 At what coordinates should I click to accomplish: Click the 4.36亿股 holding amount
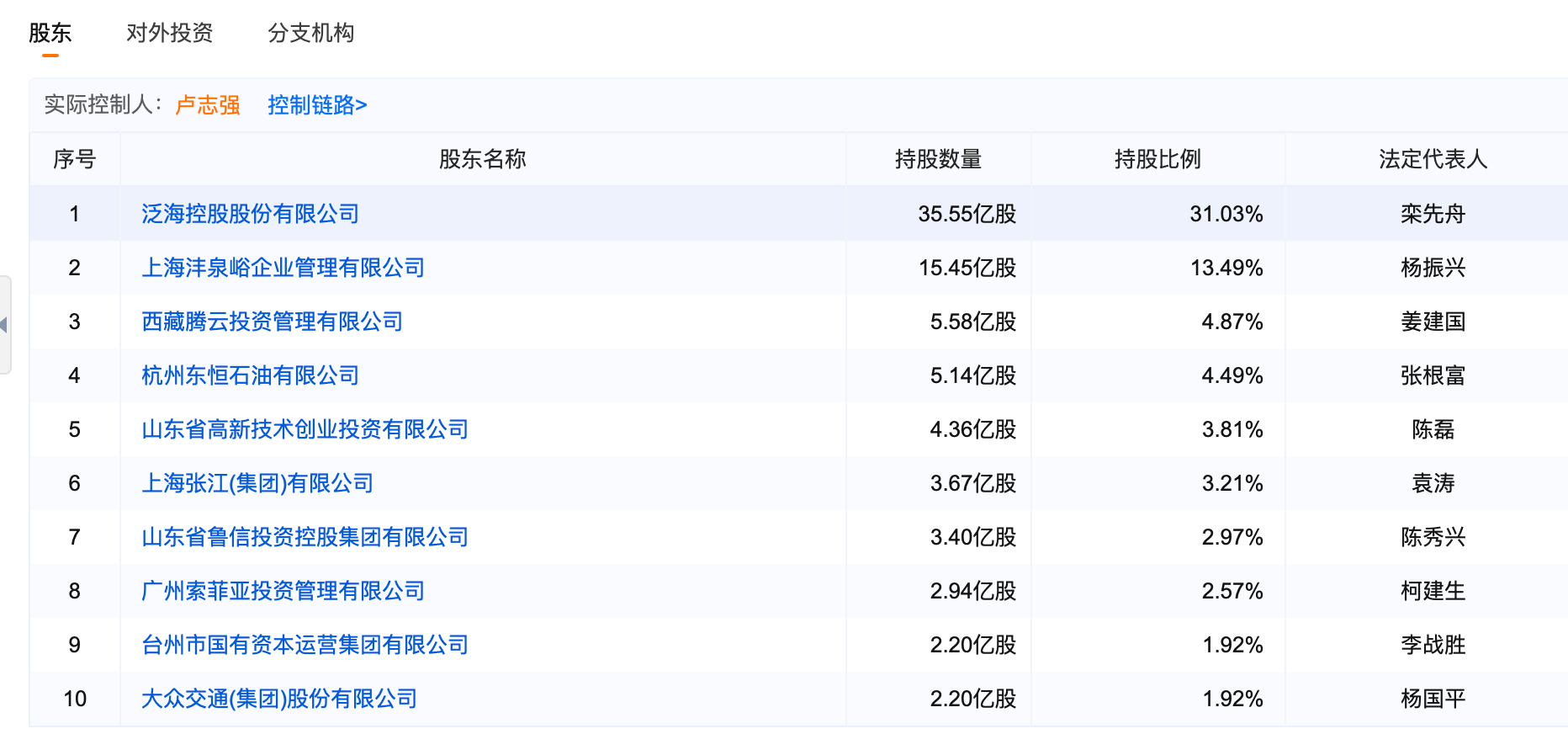coord(973,429)
